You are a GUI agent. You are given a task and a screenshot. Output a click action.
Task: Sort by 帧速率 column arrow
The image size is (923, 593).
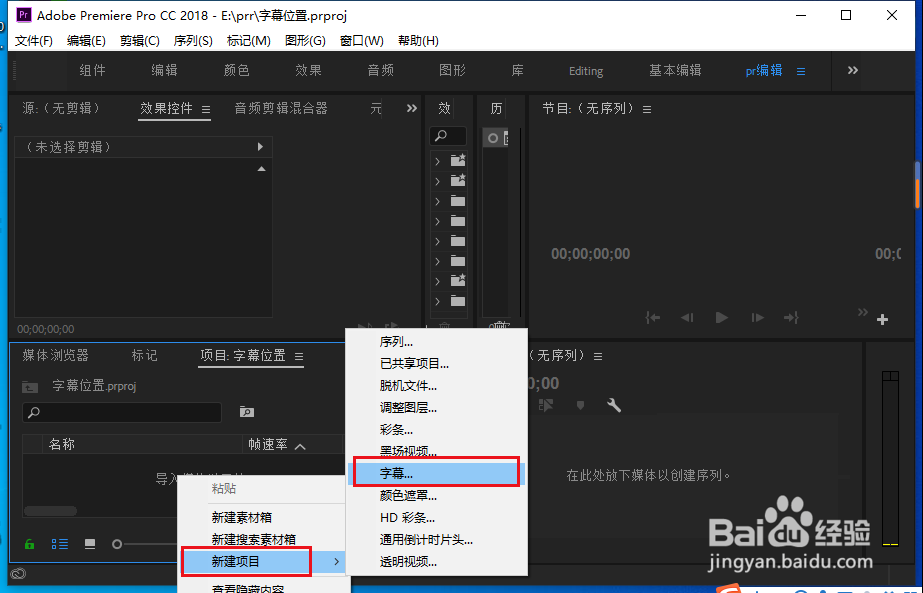point(300,446)
